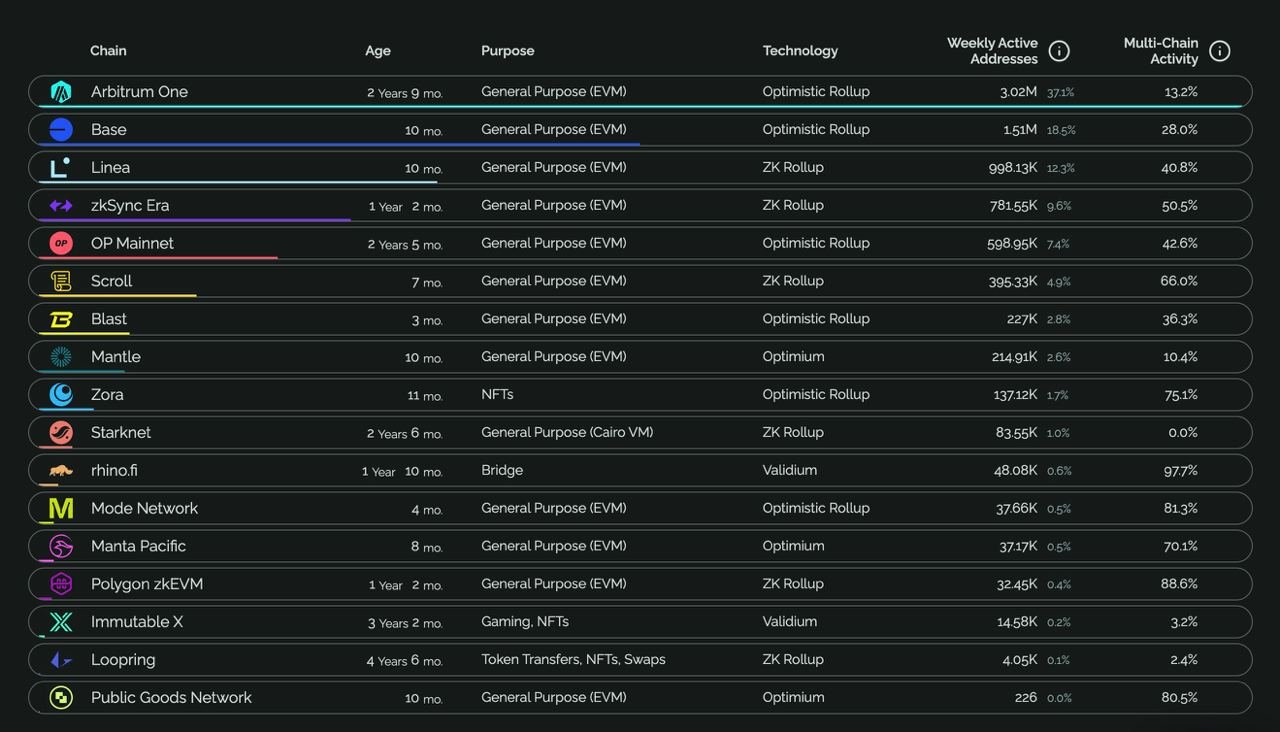Sort by Chain column header

[108, 51]
